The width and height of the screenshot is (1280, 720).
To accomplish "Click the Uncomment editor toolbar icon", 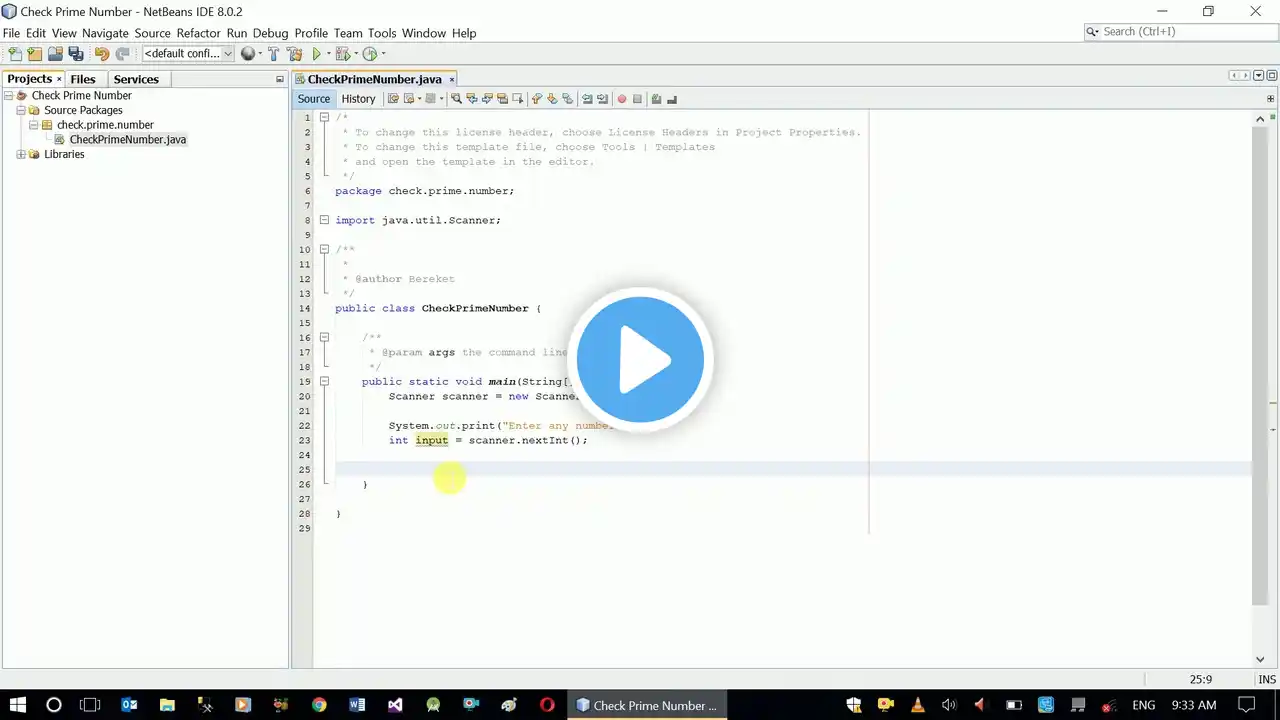I will pyautogui.click(x=672, y=99).
